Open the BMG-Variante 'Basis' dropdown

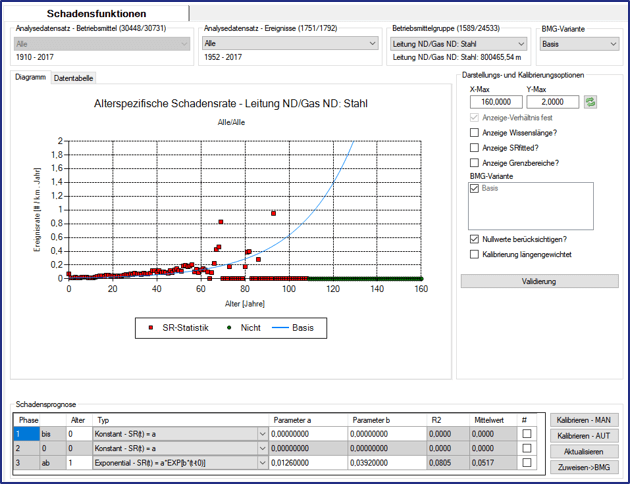point(579,44)
